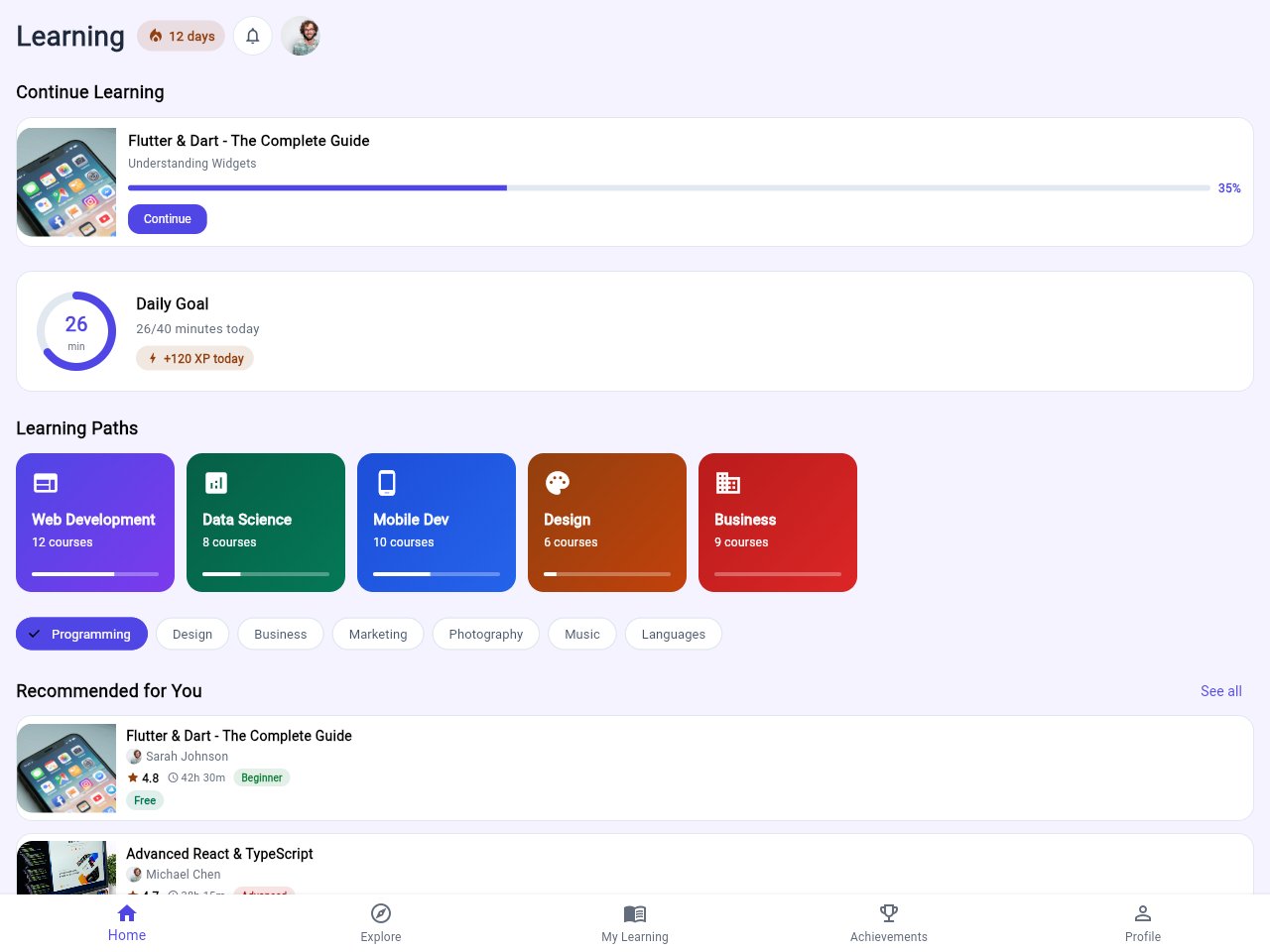Viewport: 1270px width, 952px height.
Task: Select the Design filter chip
Action: 192,634
